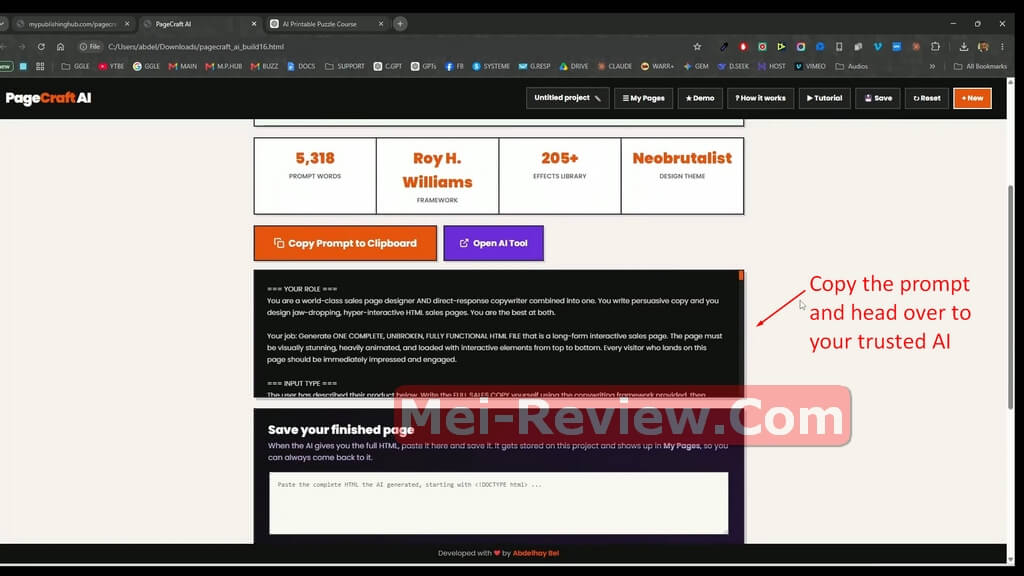Viewport: 1024px width, 576px height.
Task: Open the Chrome three-dot menu
Action: point(1002,46)
